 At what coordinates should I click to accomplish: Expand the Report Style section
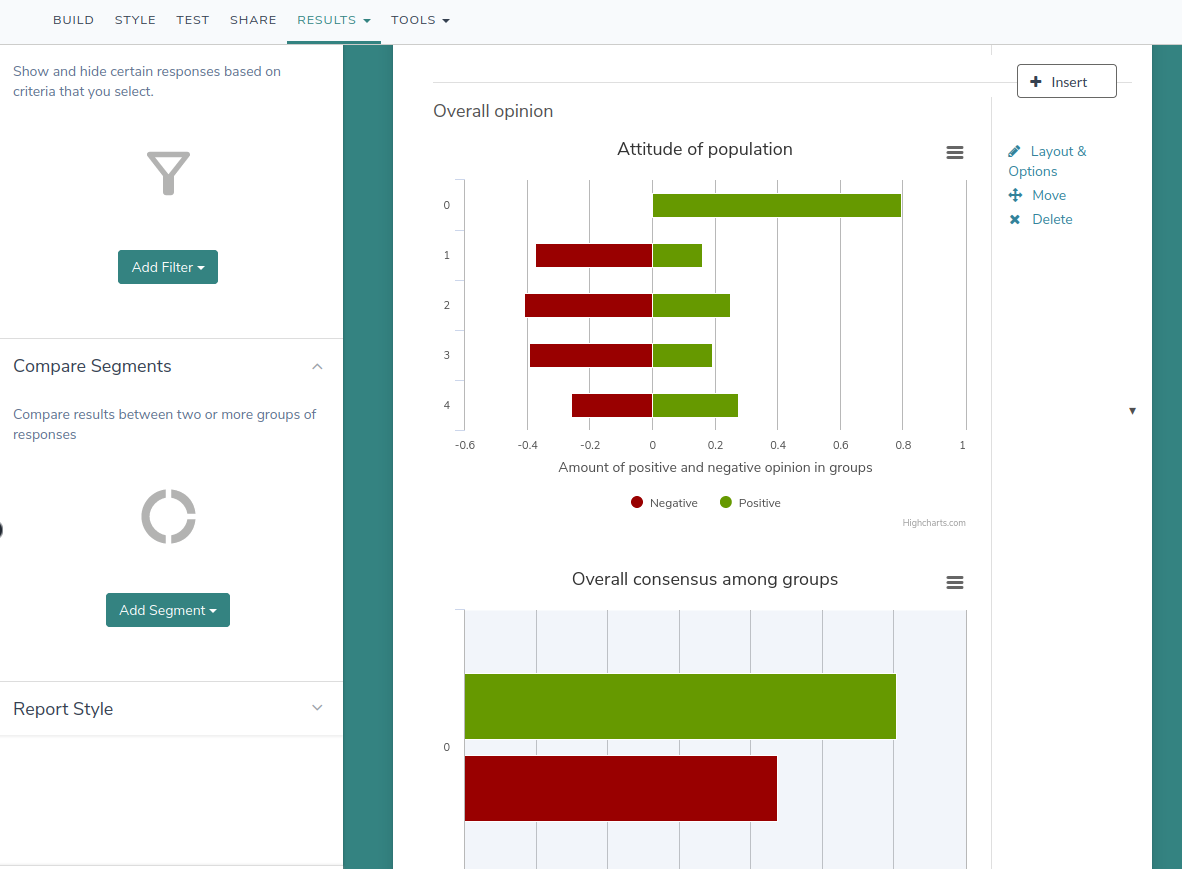(x=317, y=707)
